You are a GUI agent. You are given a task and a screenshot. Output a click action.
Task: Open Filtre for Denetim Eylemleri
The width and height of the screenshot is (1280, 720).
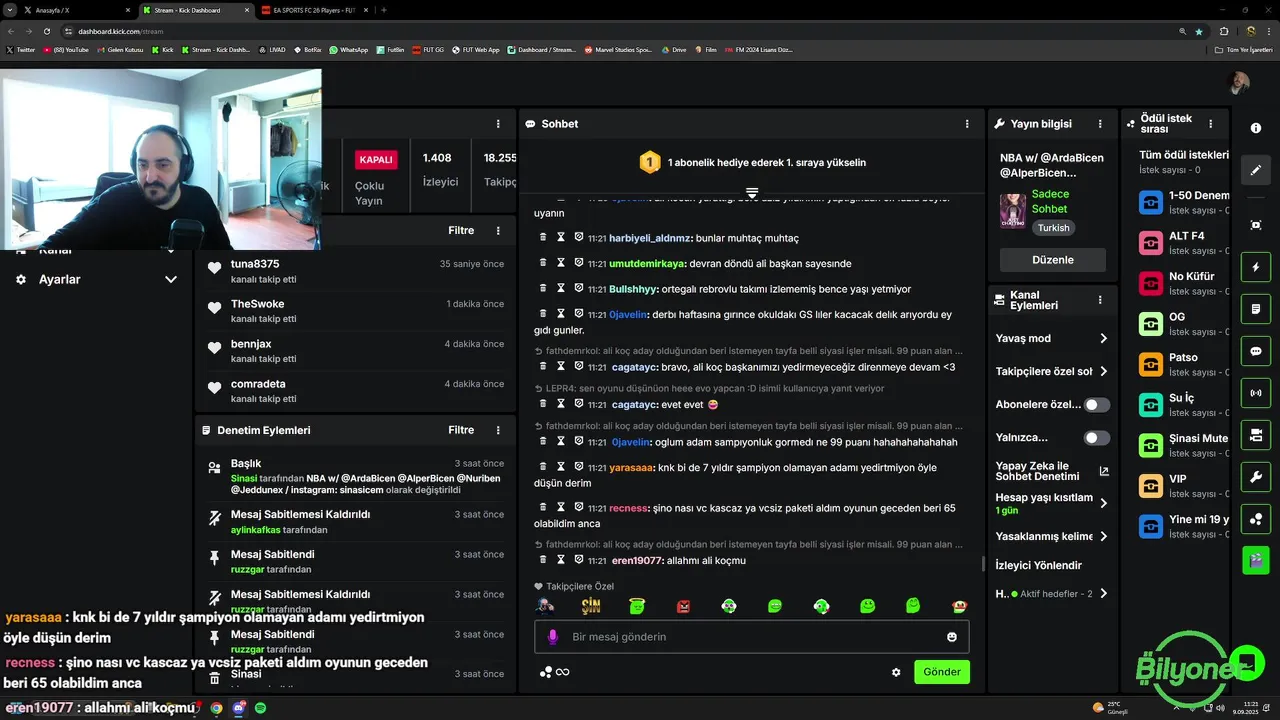461,430
